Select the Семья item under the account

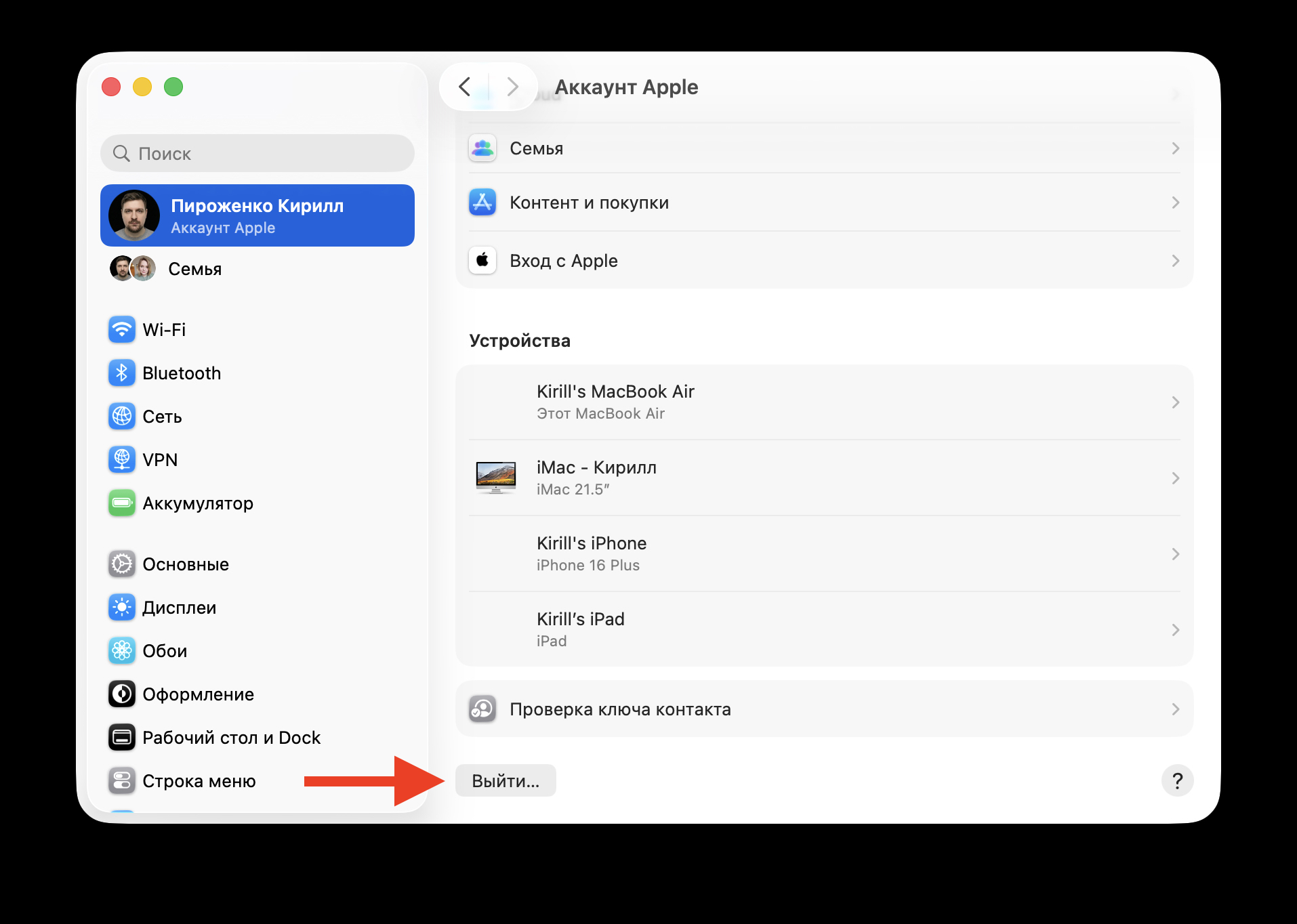(x=194, y=268)
